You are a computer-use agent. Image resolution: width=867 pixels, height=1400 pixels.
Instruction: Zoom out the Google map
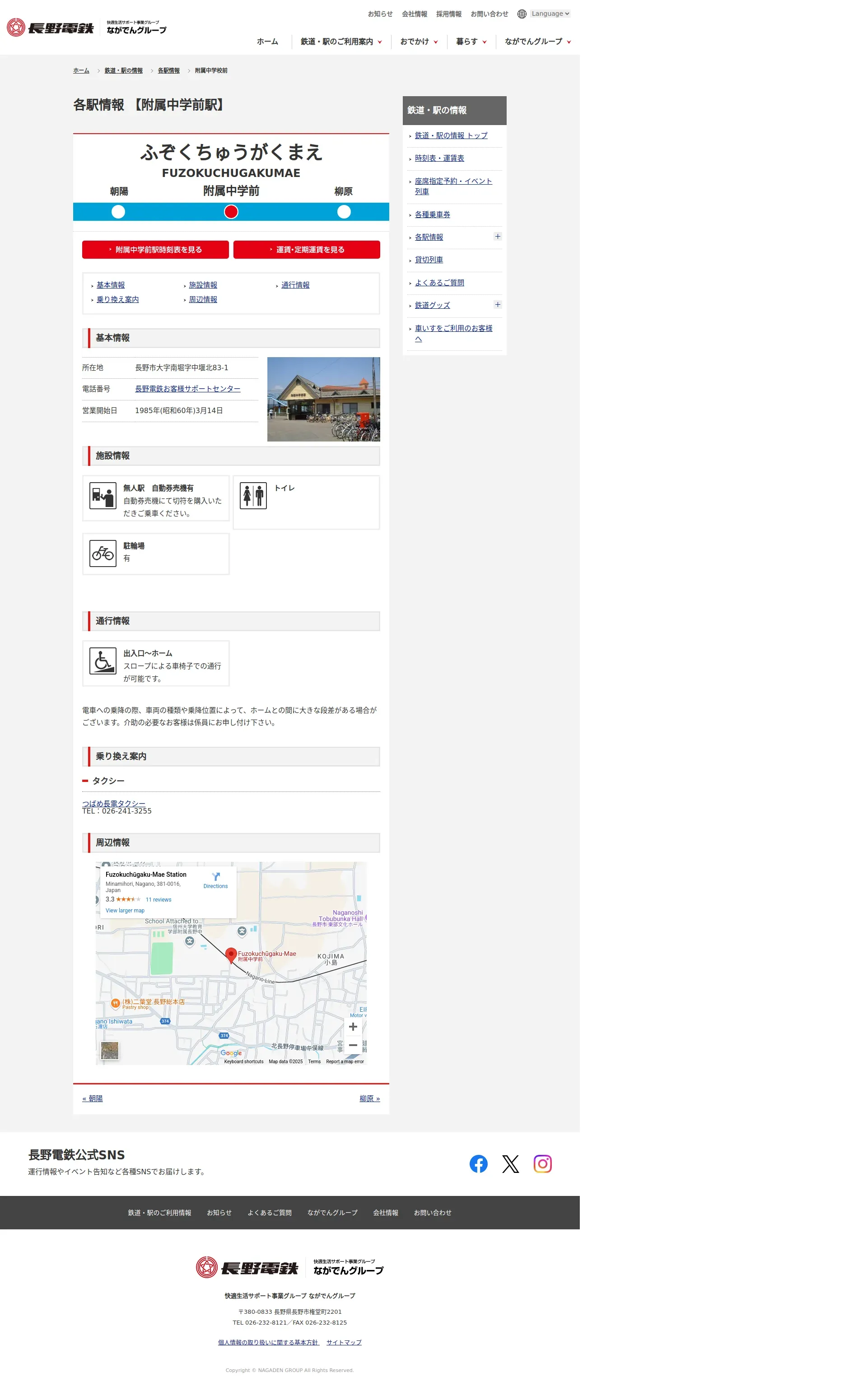(353, 1045)
